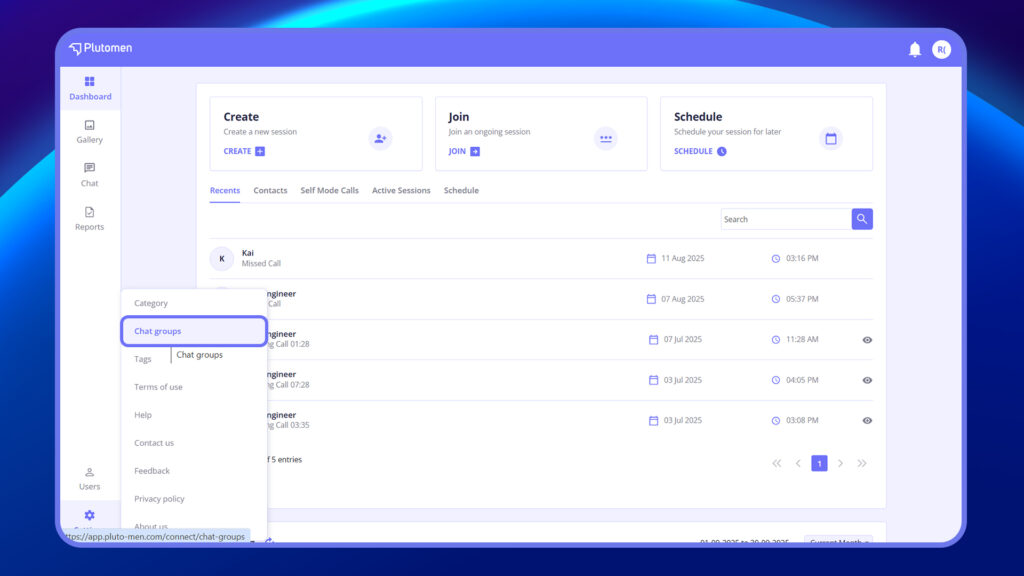Click clock icon beside 05:37 PM
The height and width of the screenshot is (576, 1024).
776,299
